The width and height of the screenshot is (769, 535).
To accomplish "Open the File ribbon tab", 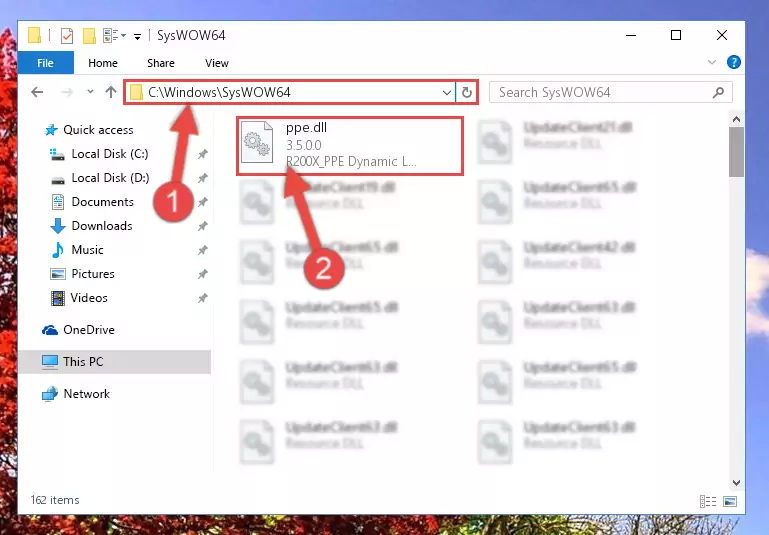I will click(x=46, y=63).
